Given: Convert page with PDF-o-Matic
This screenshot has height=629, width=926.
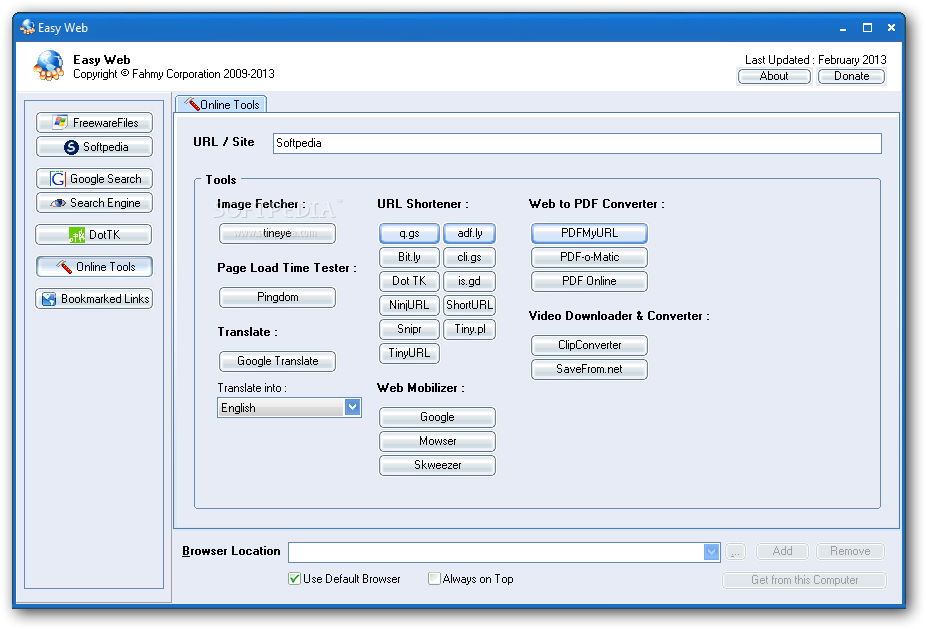Looking at the screenshot, I should (589, 257).
